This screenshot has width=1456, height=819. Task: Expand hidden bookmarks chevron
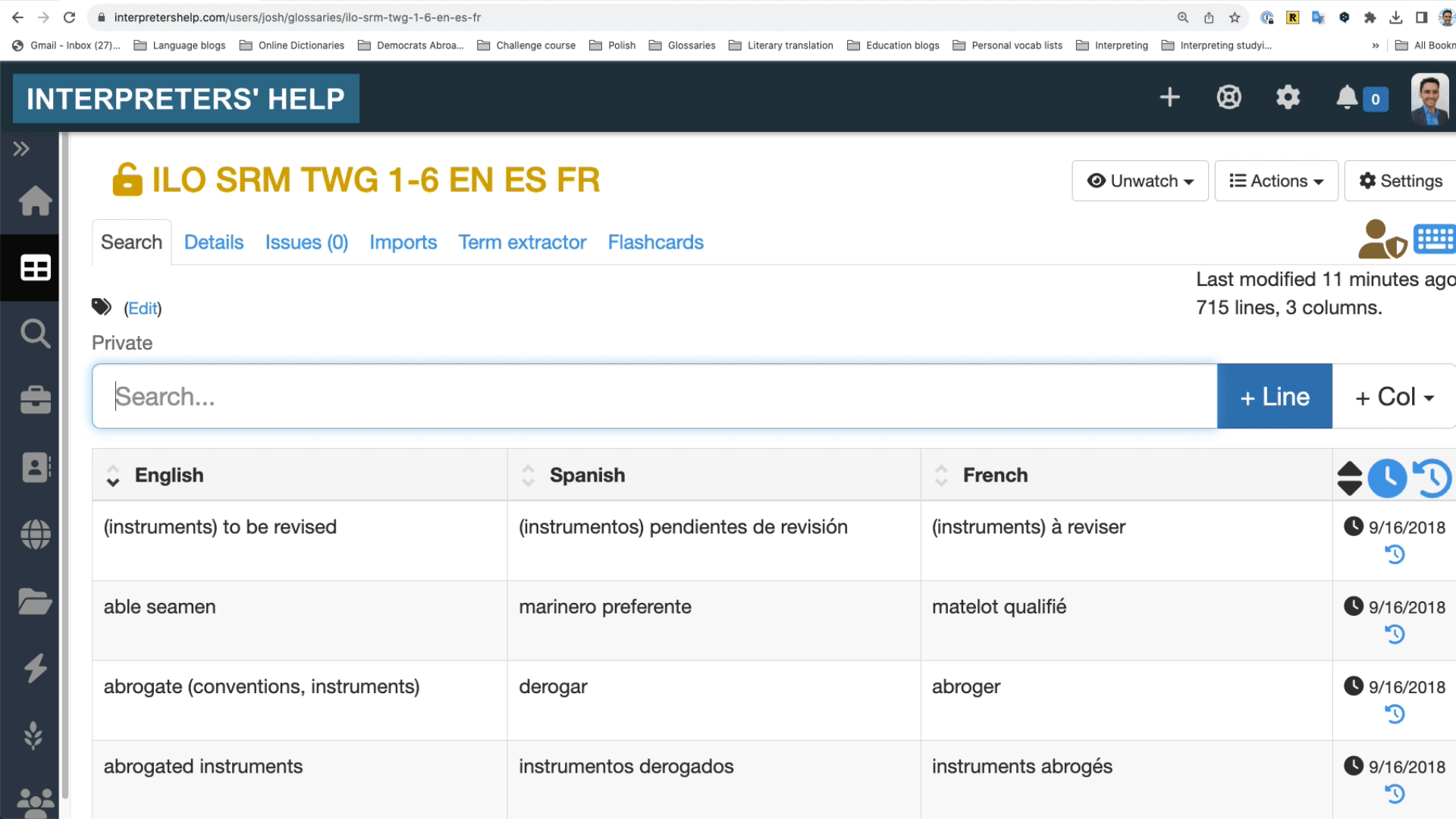[x=1375, y=45]
